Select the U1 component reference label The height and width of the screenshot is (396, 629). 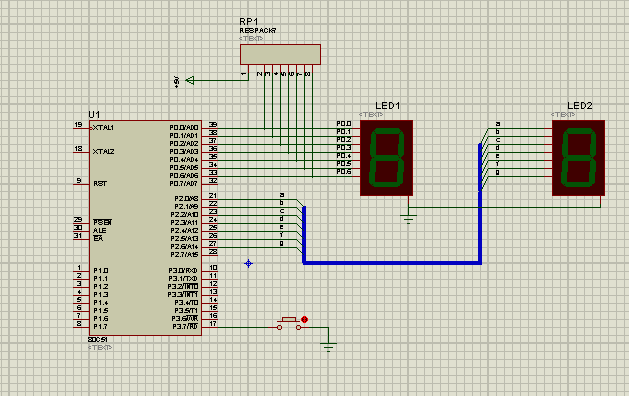(94, 115)
